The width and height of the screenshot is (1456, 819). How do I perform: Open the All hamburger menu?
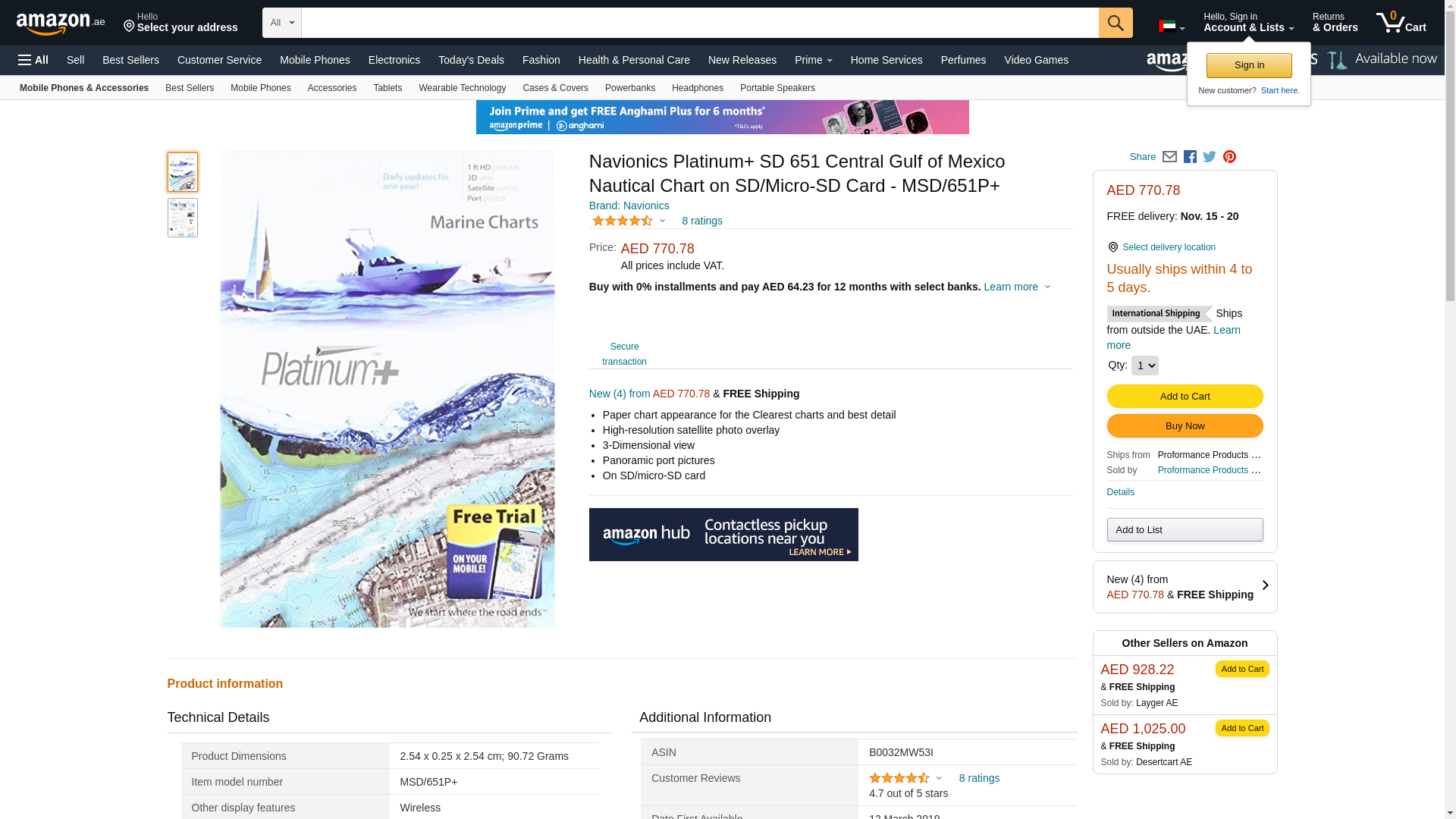[33, 60]
